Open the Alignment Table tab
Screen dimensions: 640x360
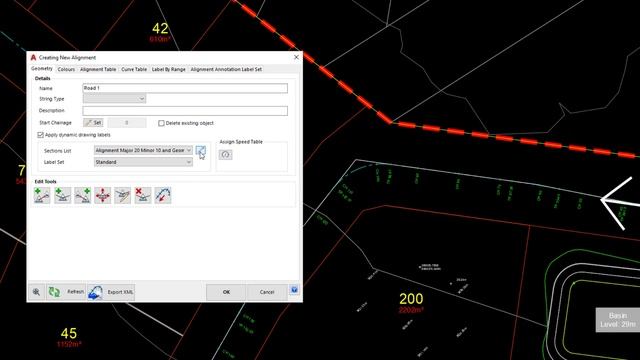[x=98, y=69]
